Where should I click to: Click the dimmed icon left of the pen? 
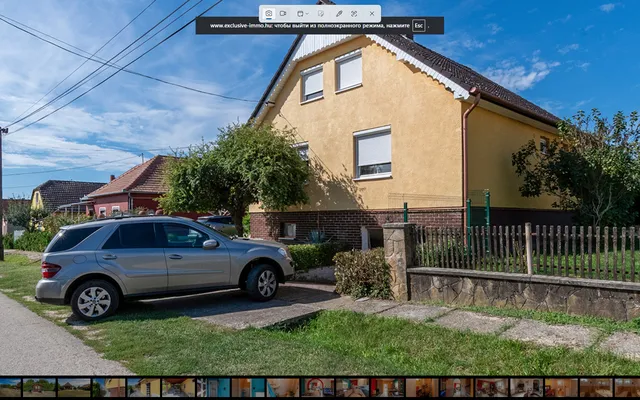(321, 13)
